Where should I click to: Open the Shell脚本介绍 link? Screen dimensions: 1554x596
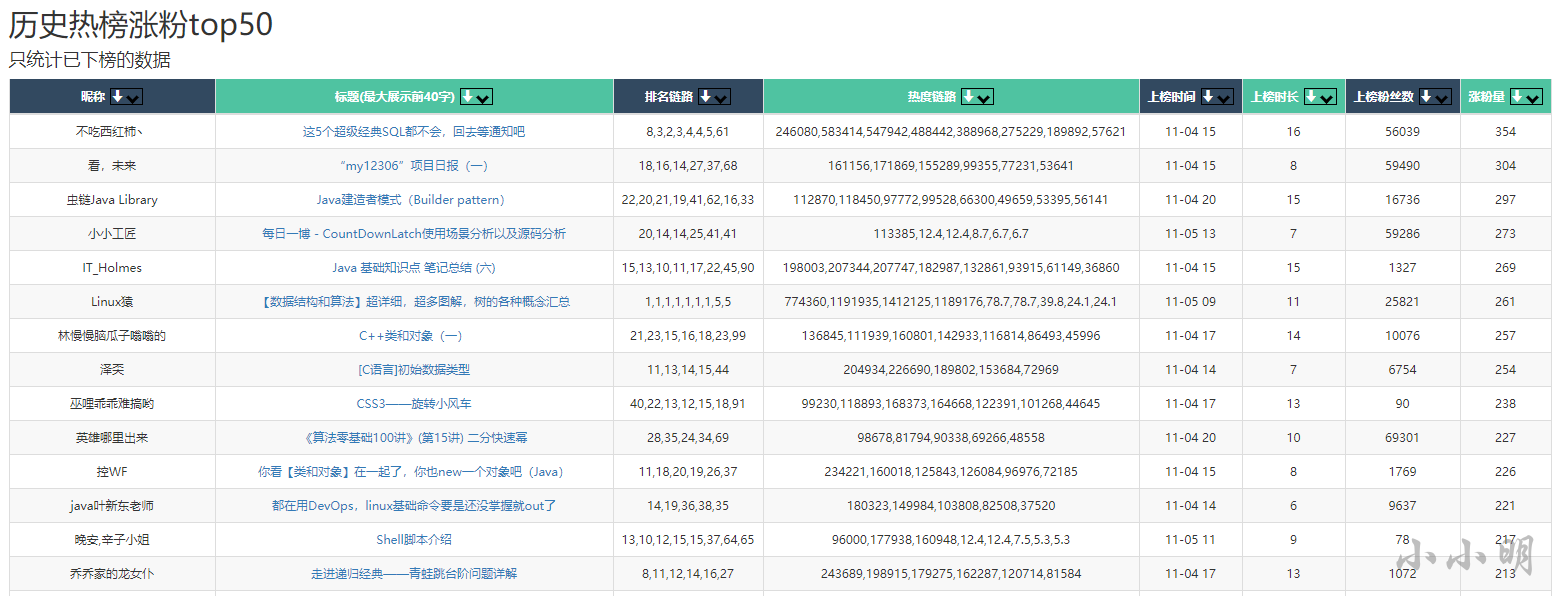[414, 540]
